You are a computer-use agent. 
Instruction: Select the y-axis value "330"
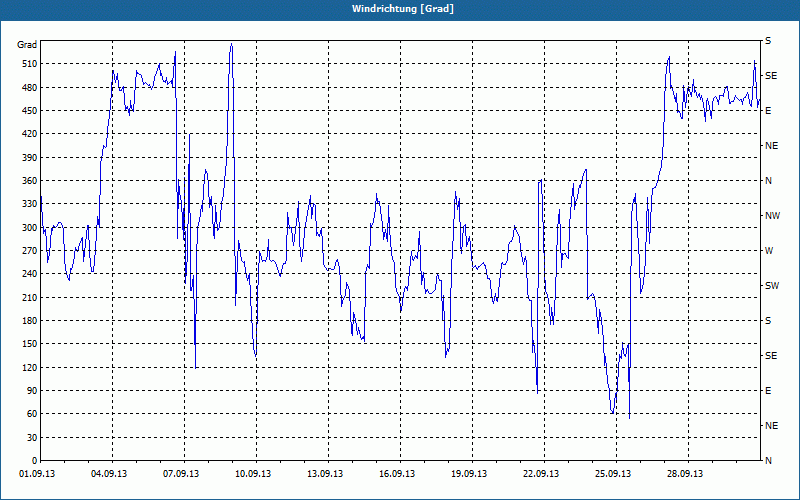30,204
